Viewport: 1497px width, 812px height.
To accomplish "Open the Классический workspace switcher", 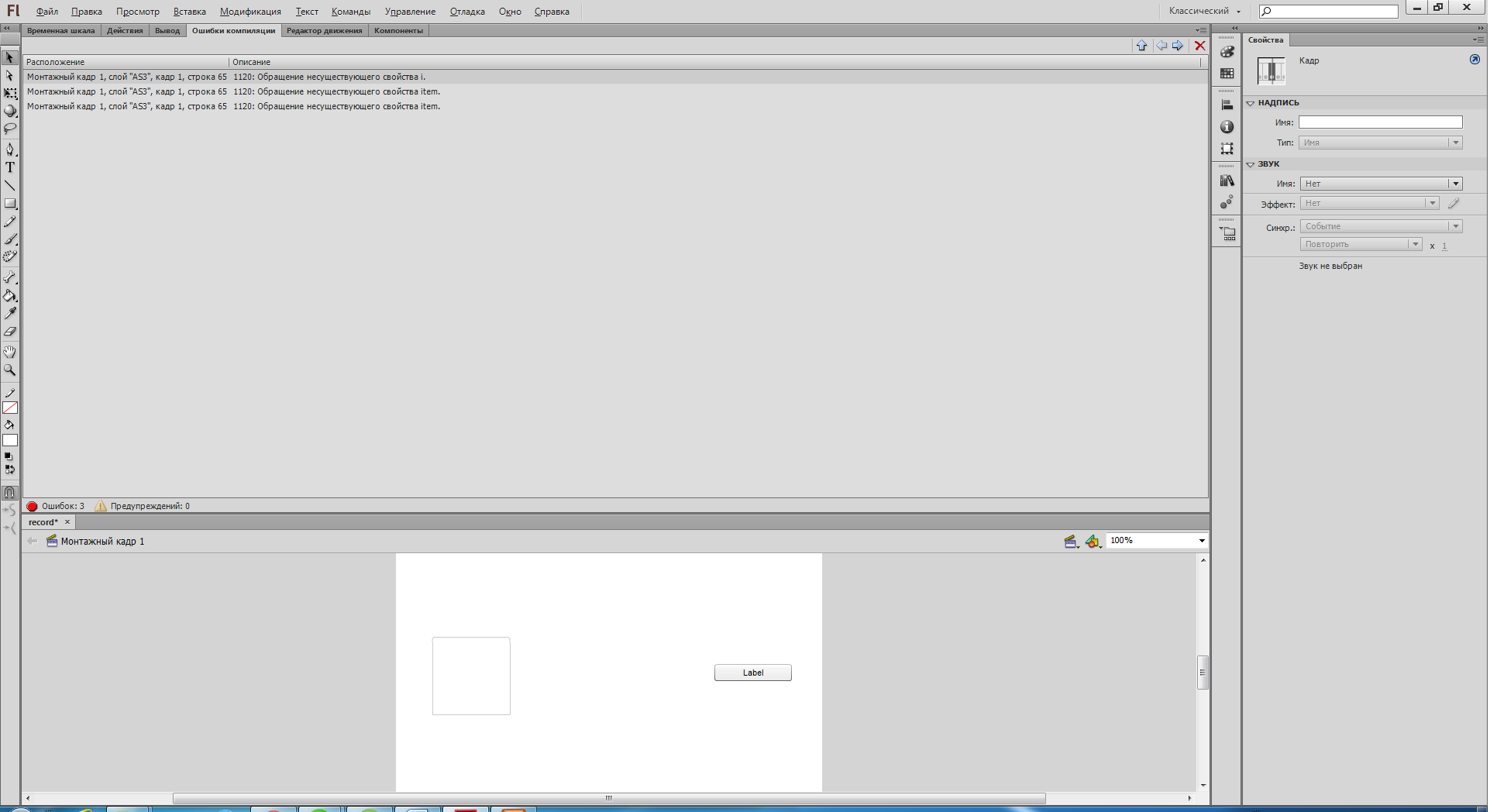I will click(1204, 11).
